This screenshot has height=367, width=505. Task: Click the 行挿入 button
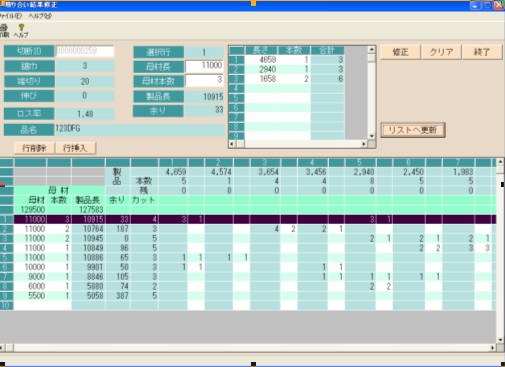tap(75, 148)
